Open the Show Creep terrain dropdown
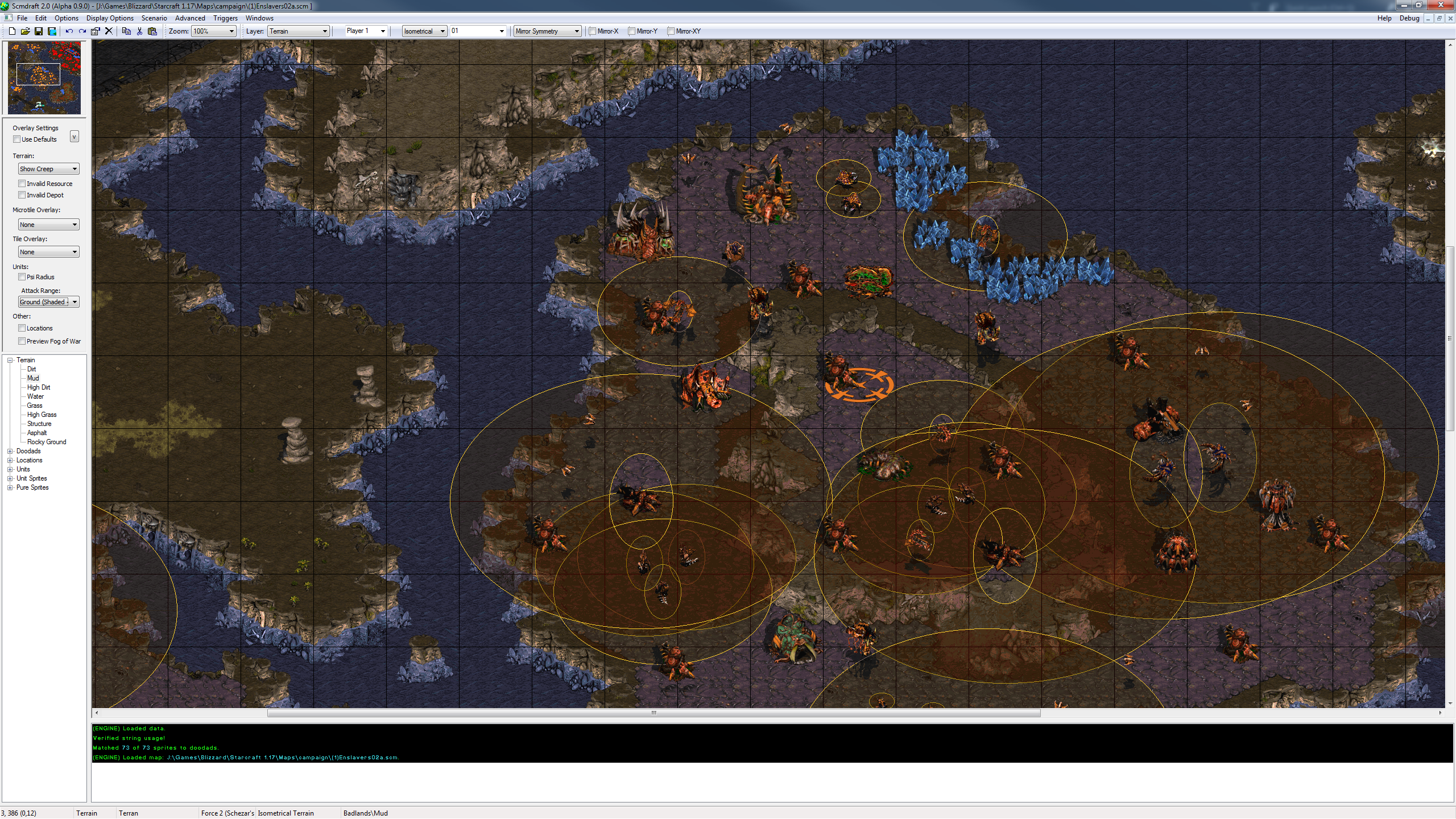Screen dimensions: 1456x819 click(x=48, y=169)
